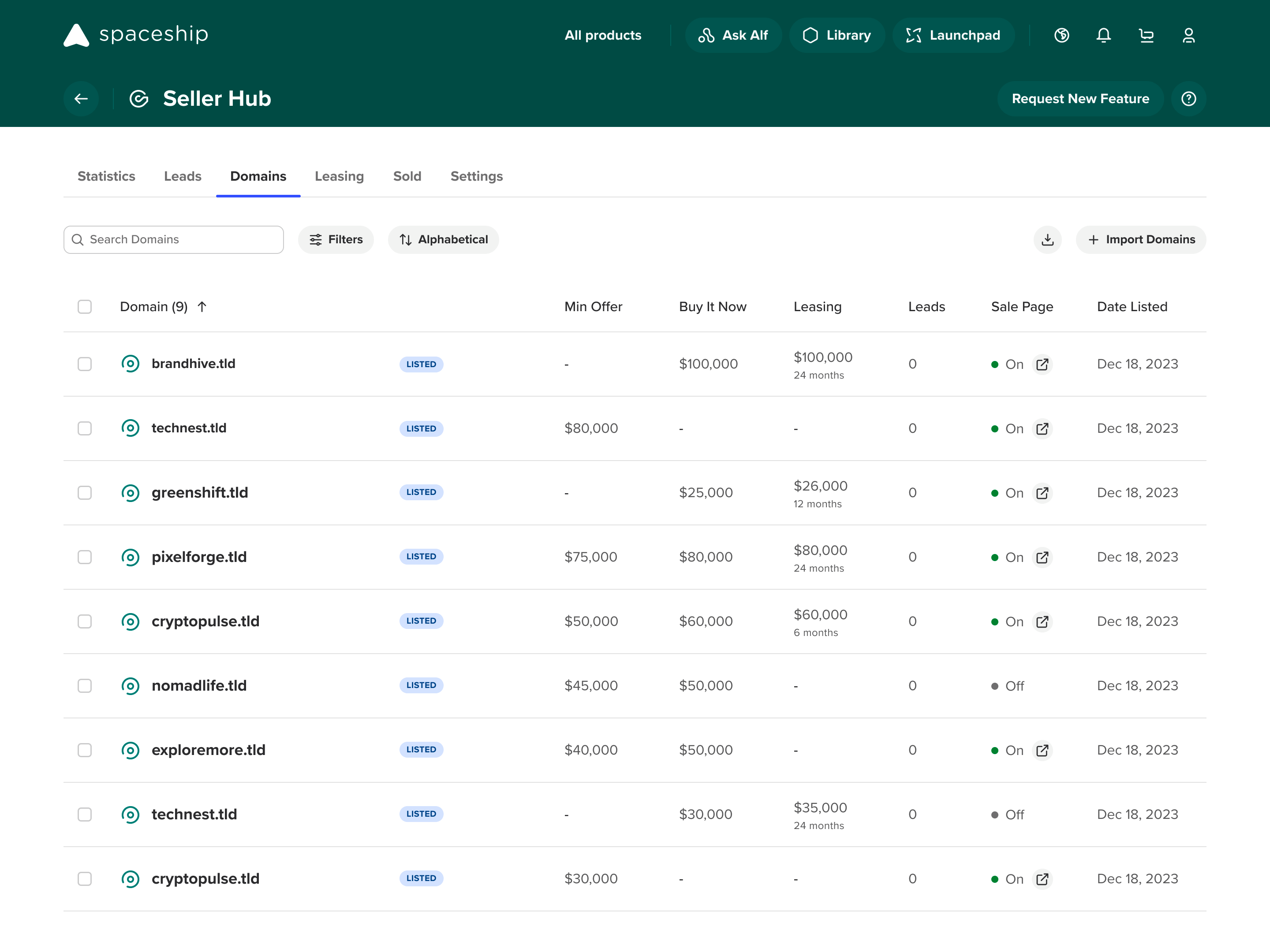
Task: Click the Import Domains button
Action: pyautogui.click(x=1141, y=240)
